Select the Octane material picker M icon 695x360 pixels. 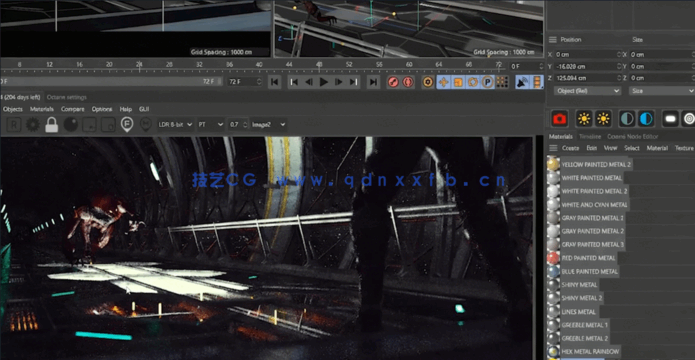[145, 125]
